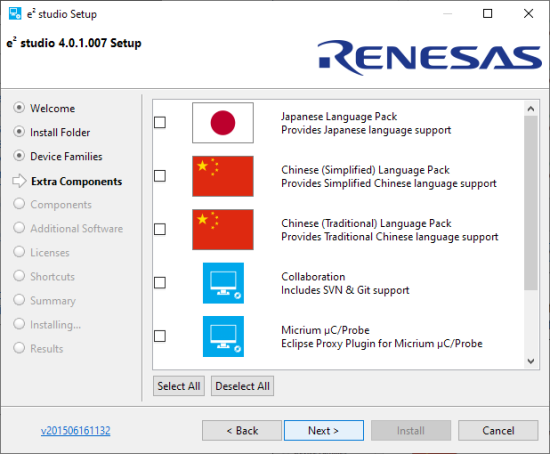Screen dimensions: 550x454
Task: Click the Traditional Chinese flag icon
Action: pos(223,229)
